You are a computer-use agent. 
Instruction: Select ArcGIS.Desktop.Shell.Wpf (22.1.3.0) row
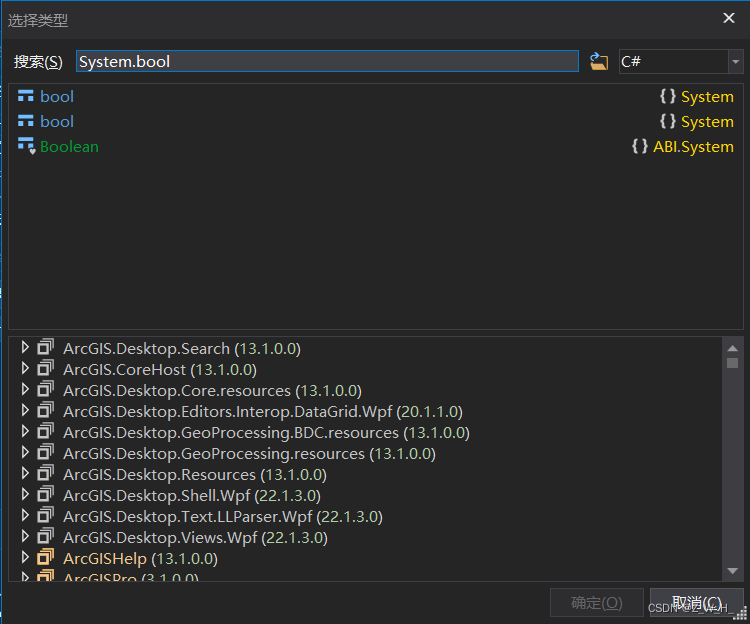click(192, 496)
